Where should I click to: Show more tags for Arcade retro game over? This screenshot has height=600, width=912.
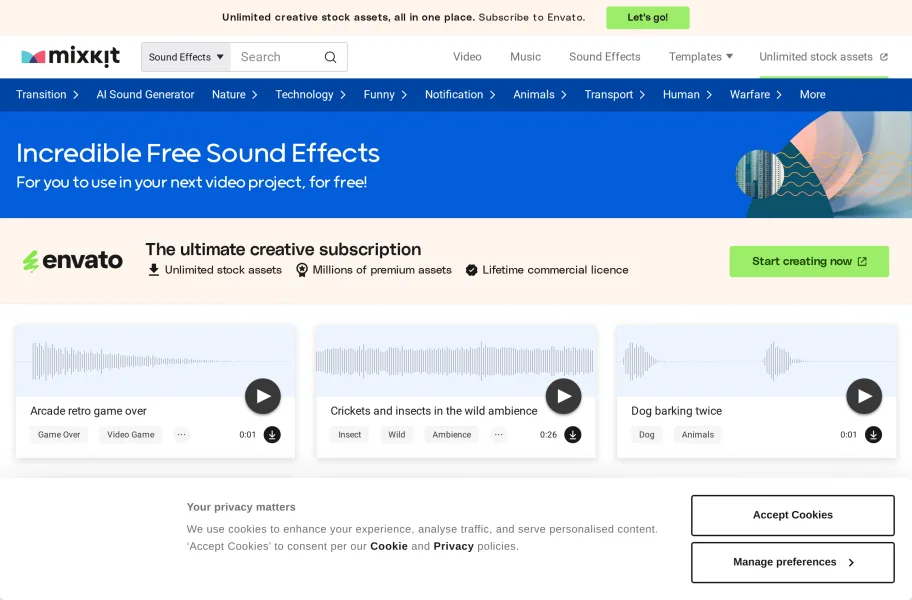click(182, 434)
